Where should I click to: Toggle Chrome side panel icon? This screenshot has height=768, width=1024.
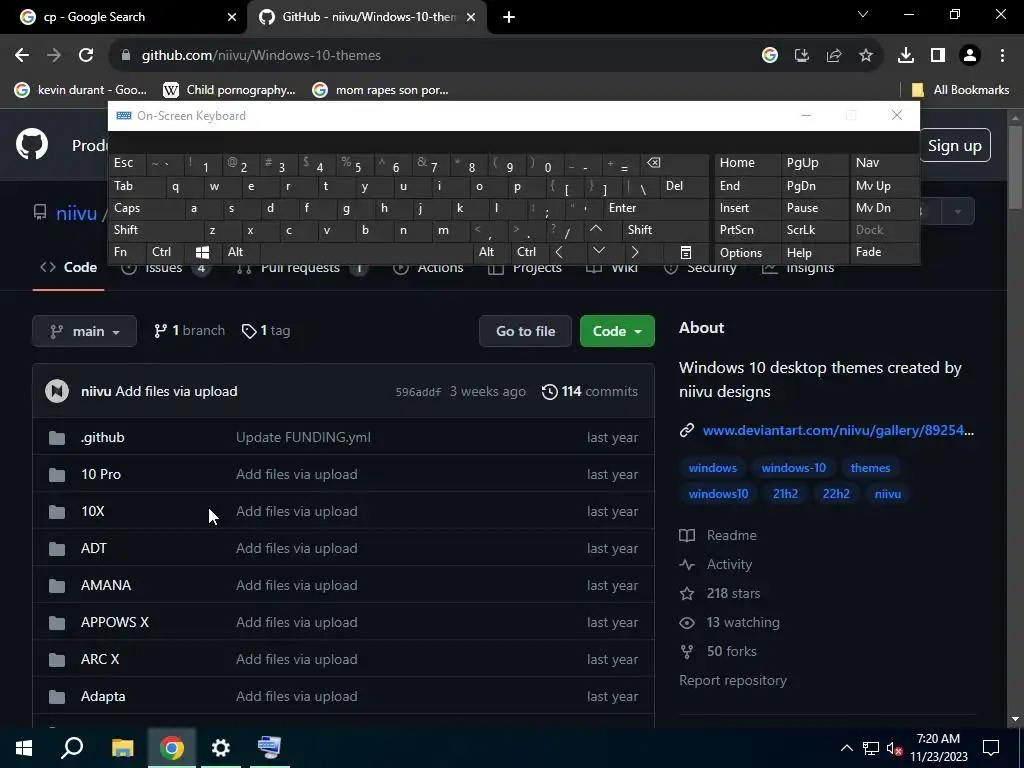(x=938, y=56)
